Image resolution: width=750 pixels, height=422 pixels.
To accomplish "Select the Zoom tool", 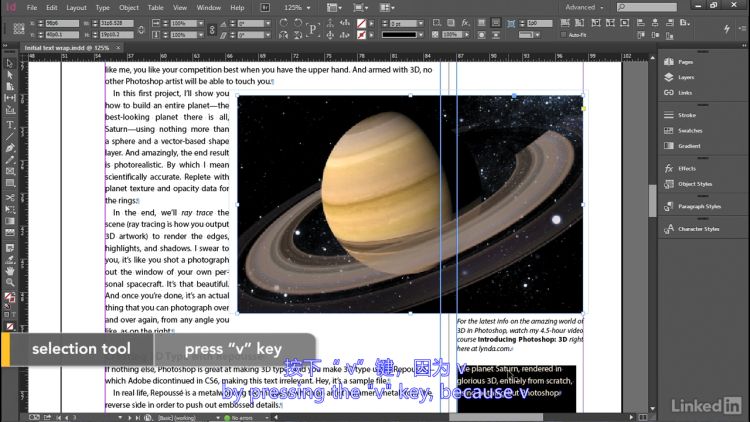I will [x=10, y=282].
